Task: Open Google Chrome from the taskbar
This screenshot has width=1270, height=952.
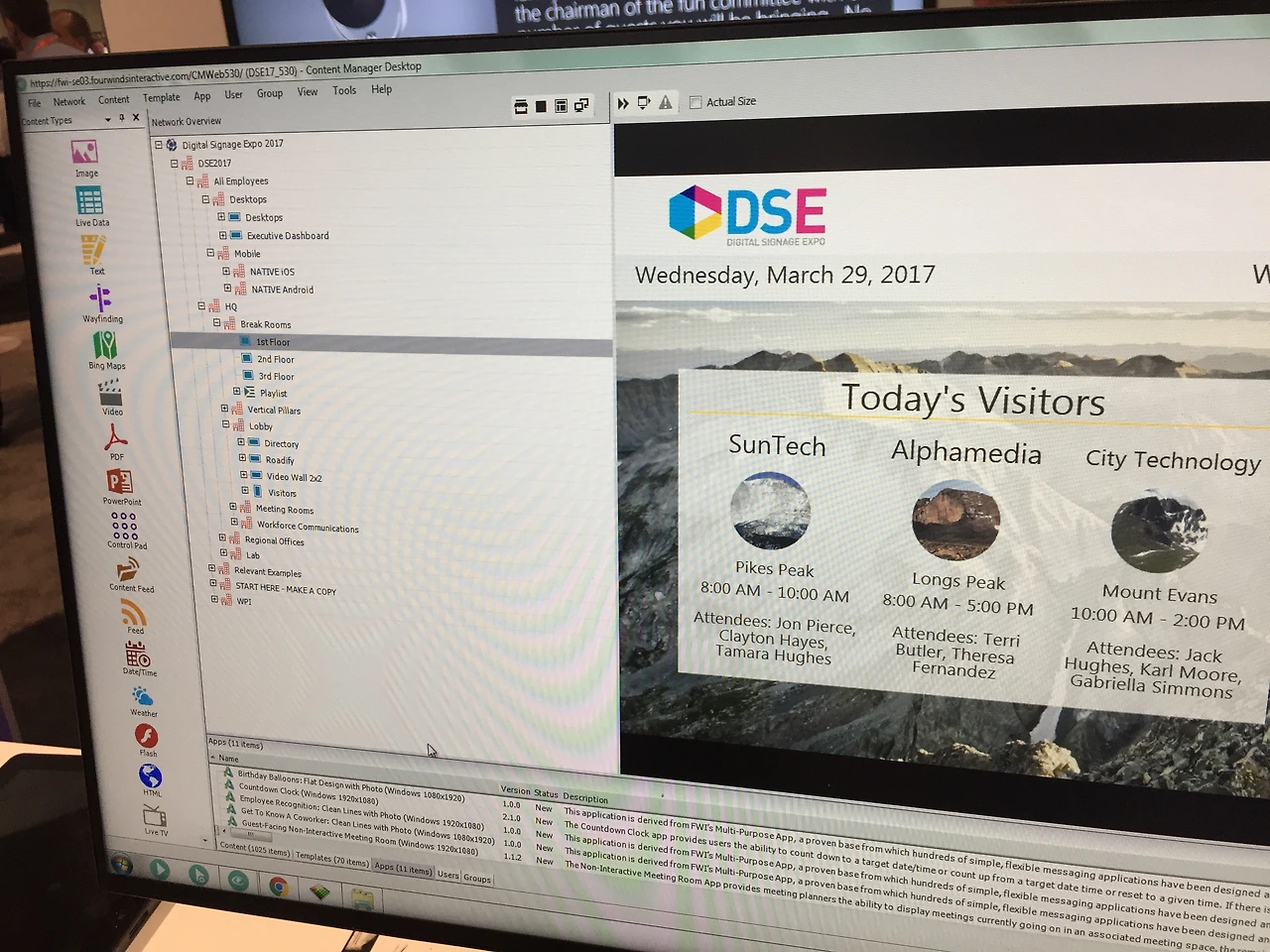Action: point(279,886)
